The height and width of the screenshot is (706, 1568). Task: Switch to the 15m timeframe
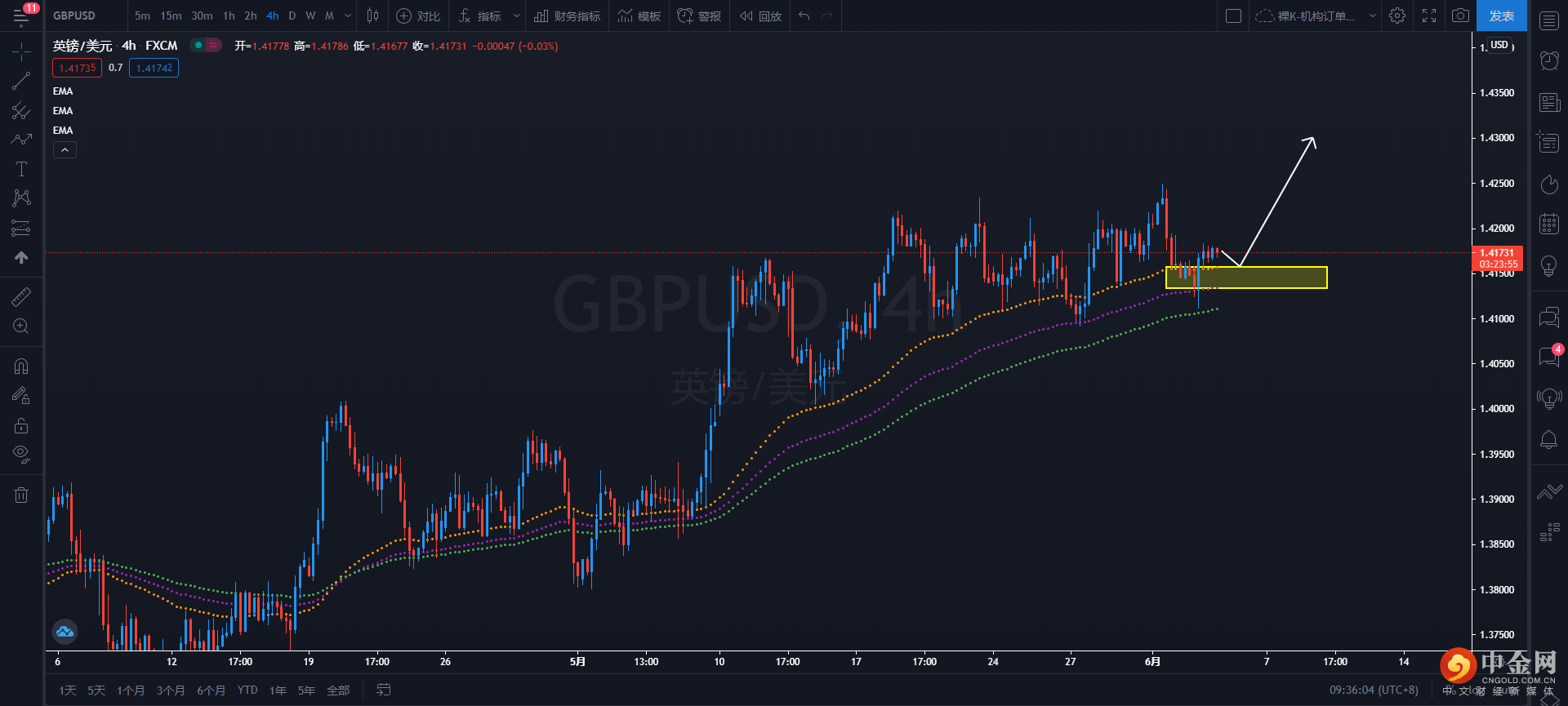coord(171,16)
